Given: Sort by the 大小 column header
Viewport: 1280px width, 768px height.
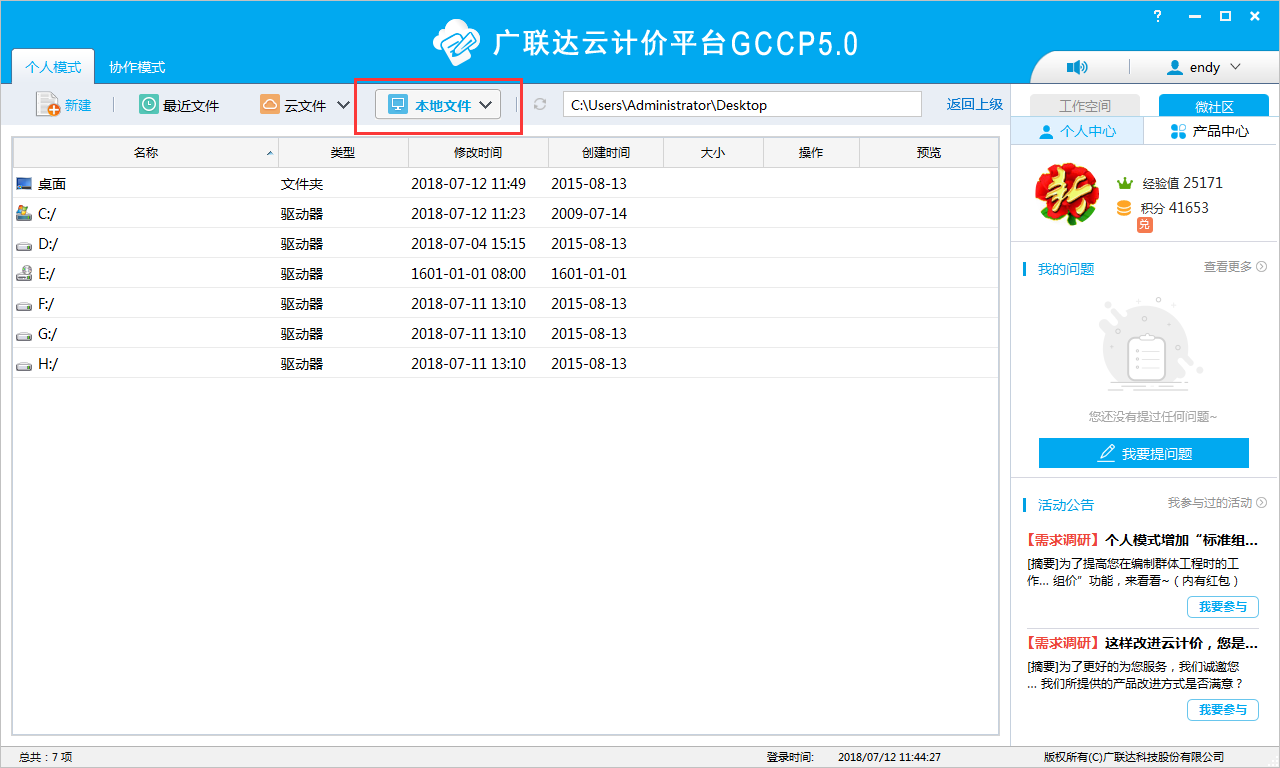Looking at the screenshot, I should tap(713, 153).
